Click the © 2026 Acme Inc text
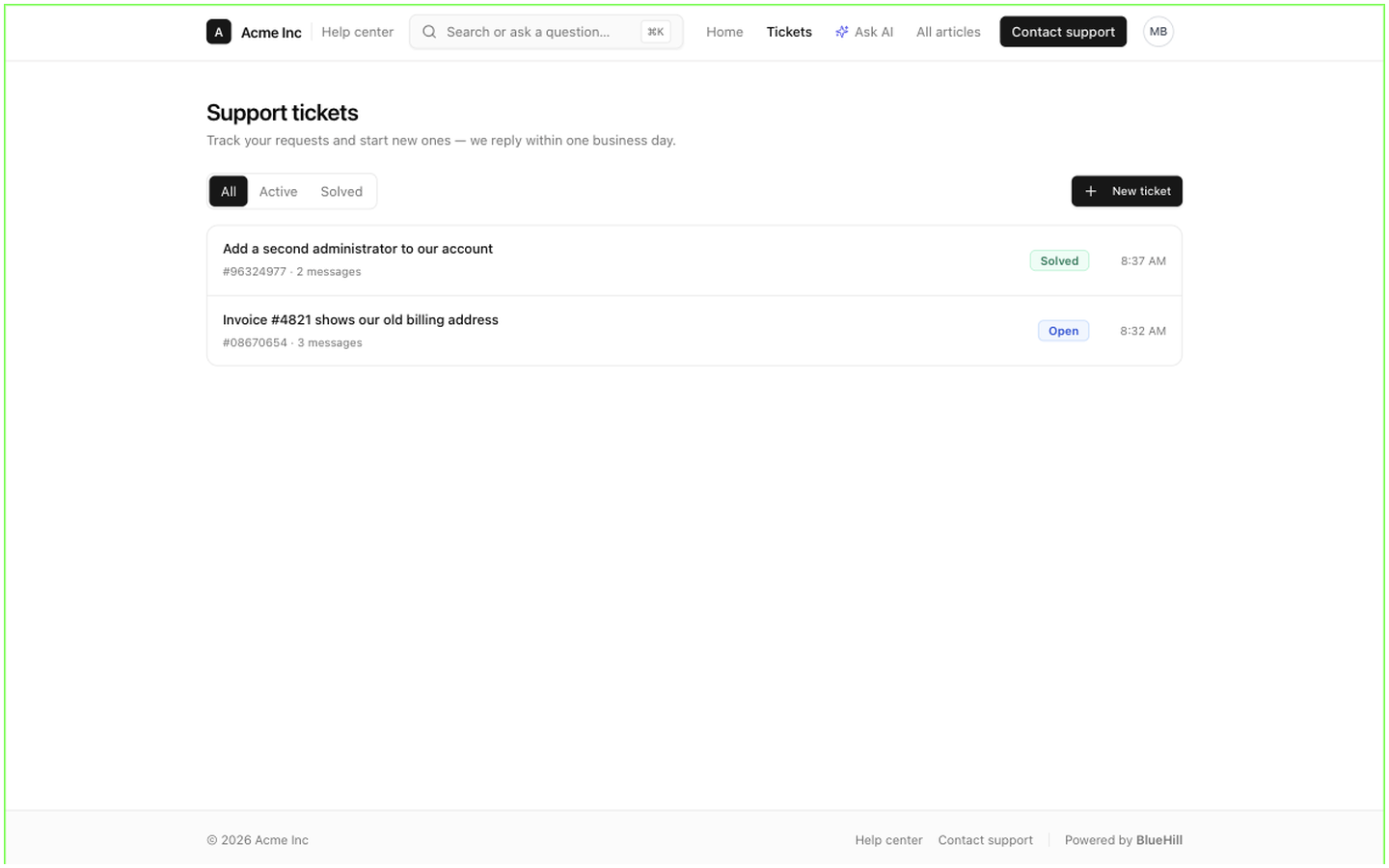 pos(258,840)
